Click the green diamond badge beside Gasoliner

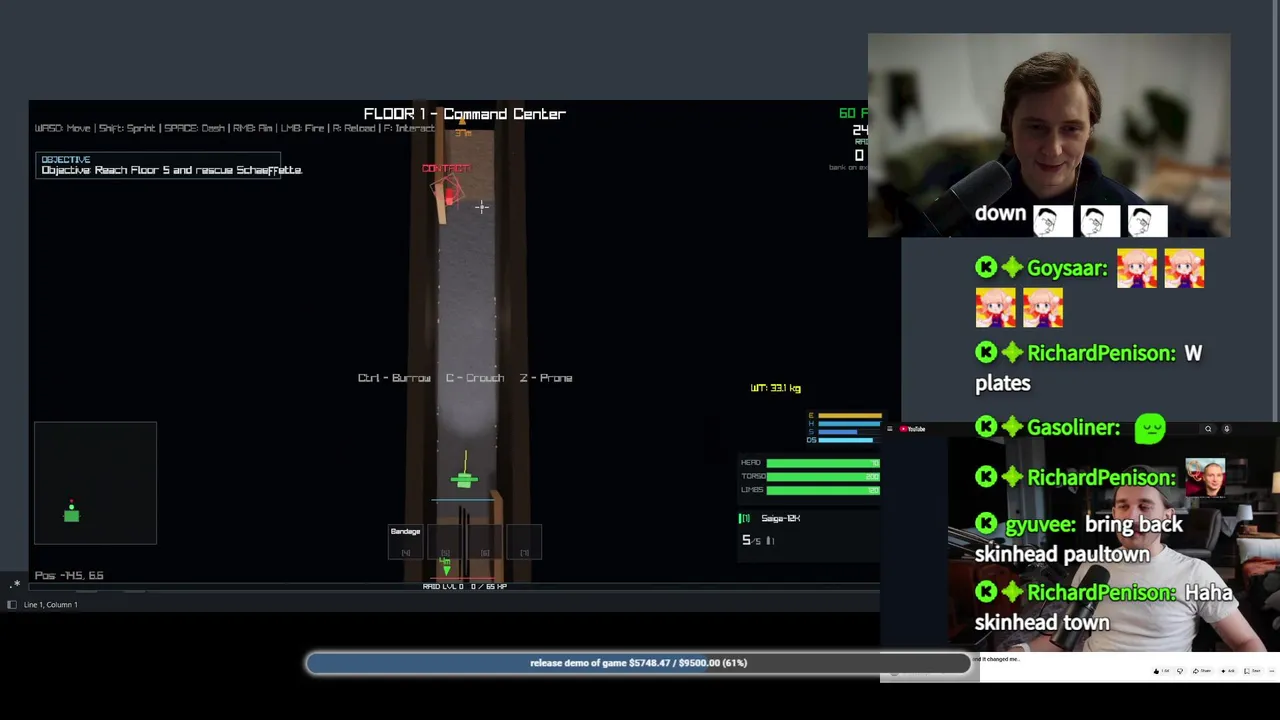click(1012, 428)
